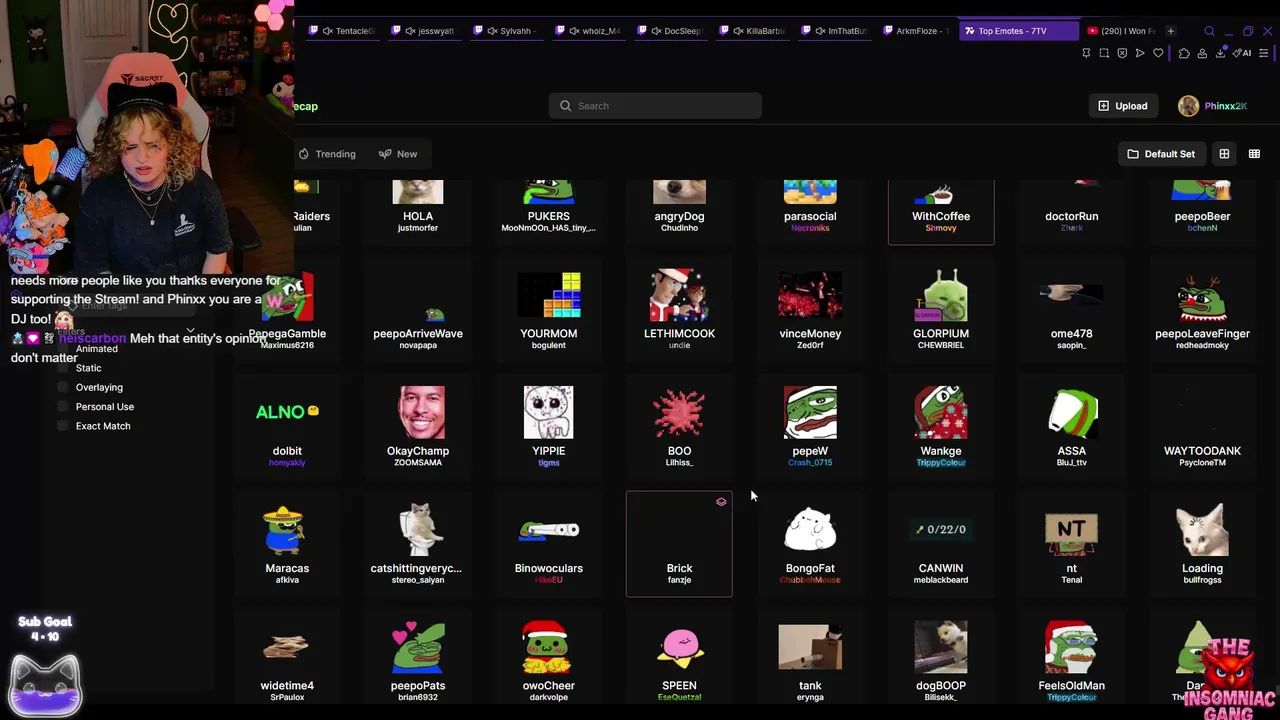Image resolution: width=1280 pixels, height=720 pixels.
Task: Open the OkayChamp emote
Action: [x=418, y=426]
